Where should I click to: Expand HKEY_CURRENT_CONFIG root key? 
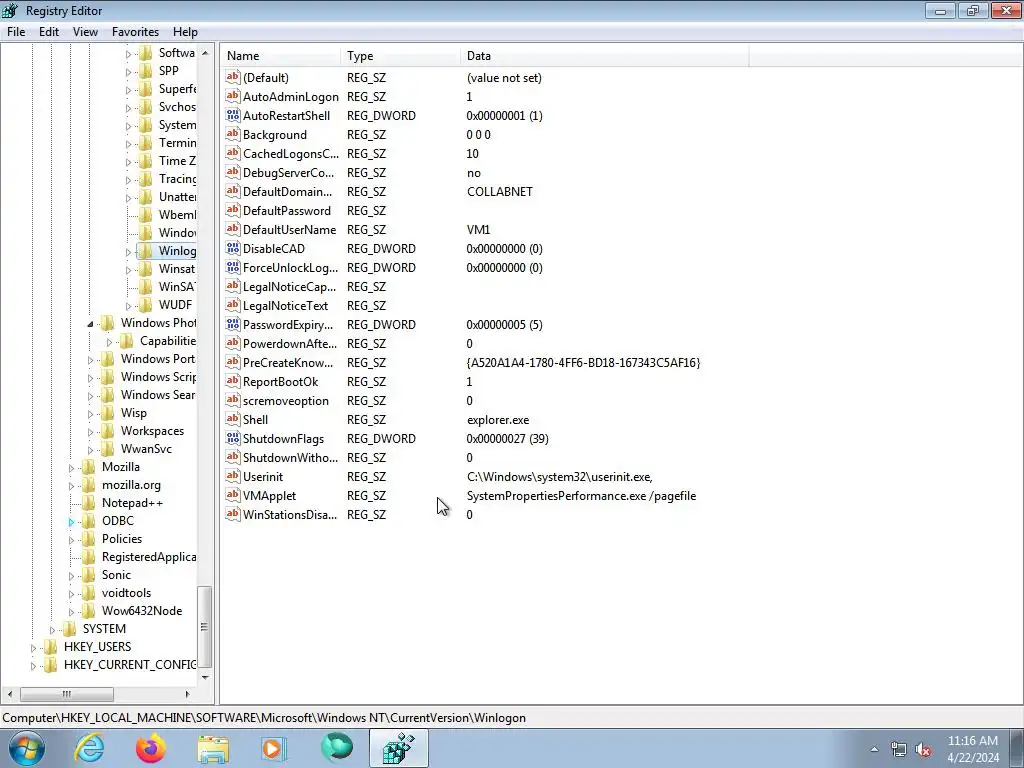pos(33,665)
